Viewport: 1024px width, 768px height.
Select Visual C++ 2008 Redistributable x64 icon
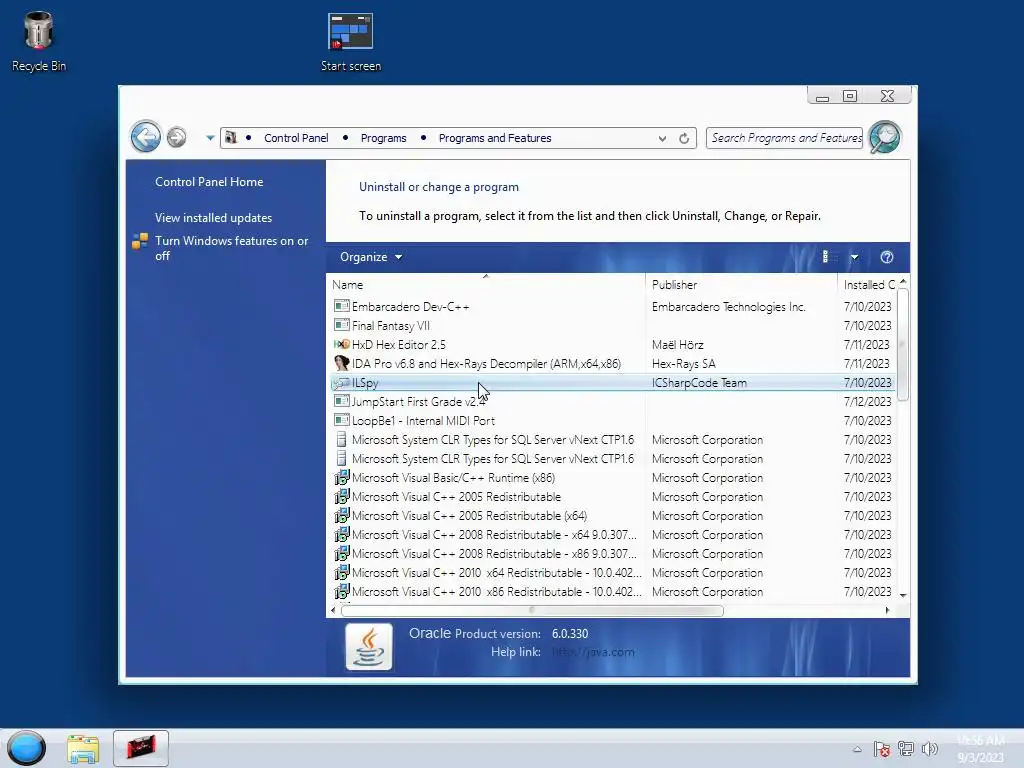click(x=341, y=534)
